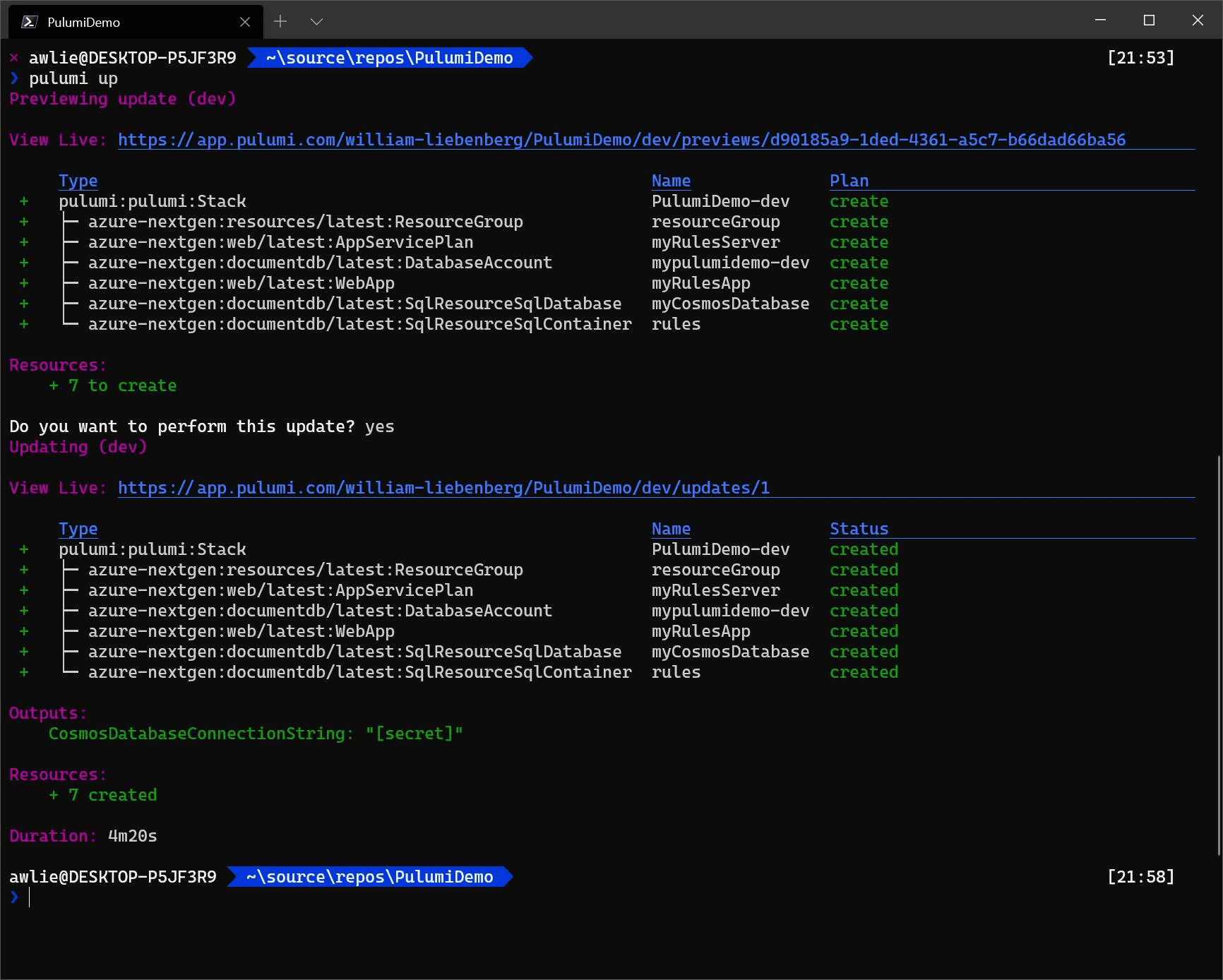Open a new terminal tab
This screenshot has height=980, width=1223.
[x=280, y=22]
